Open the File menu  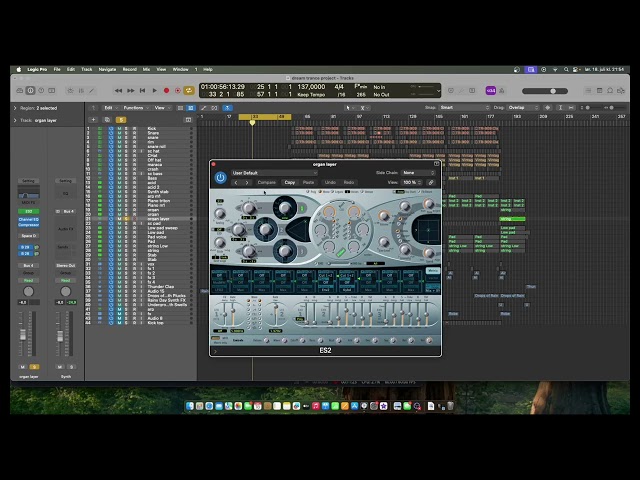coord(57,69)
